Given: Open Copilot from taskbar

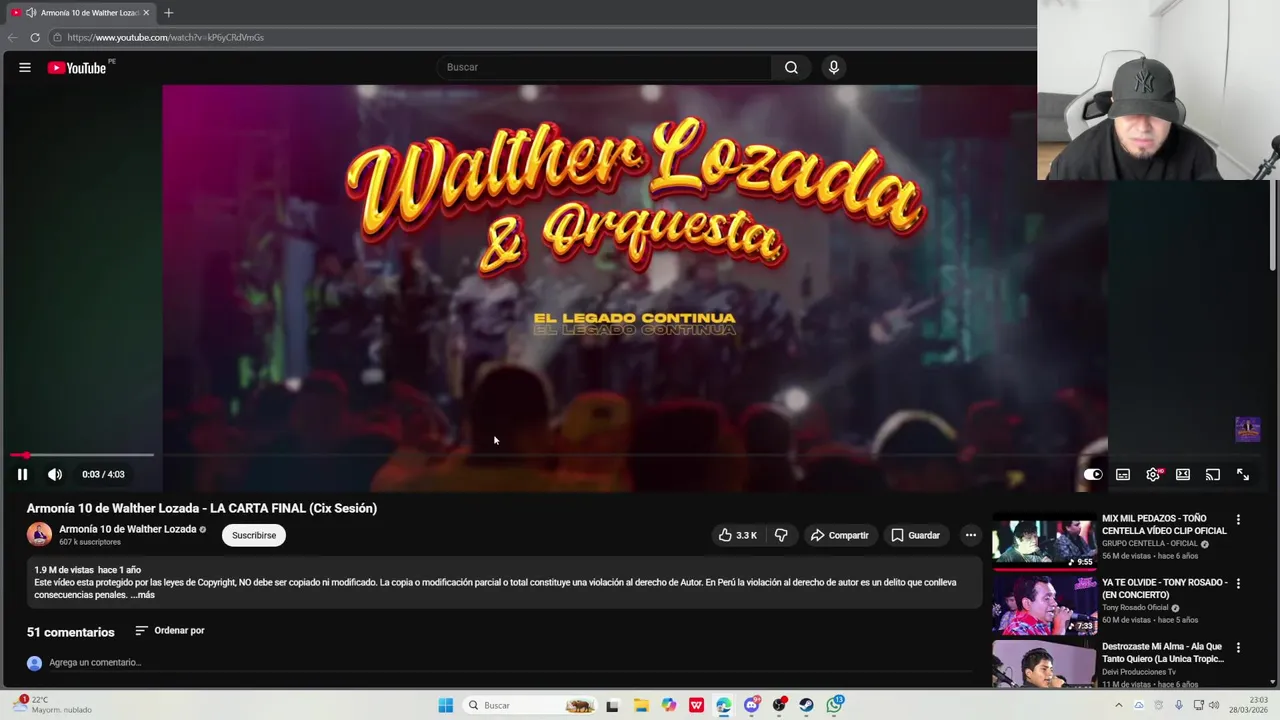Looking at the screenshot, I should coord(669,705).
